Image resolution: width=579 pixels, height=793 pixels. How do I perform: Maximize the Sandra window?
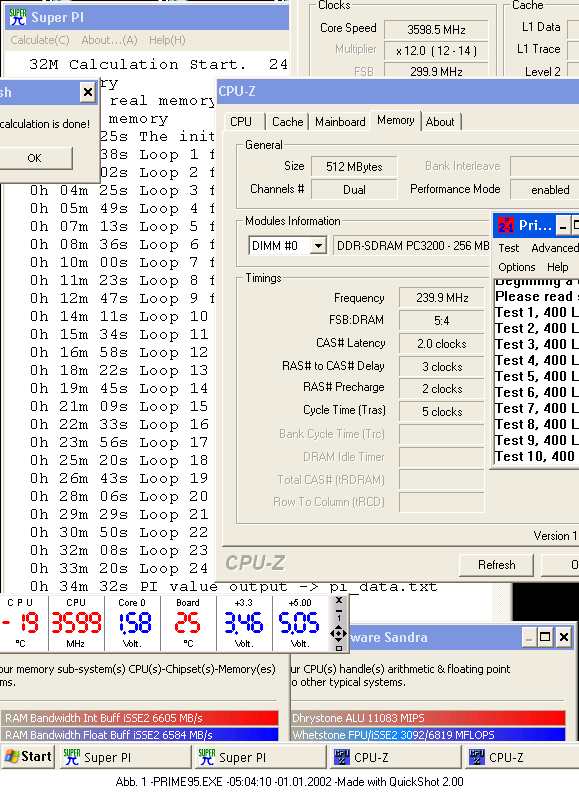(545, 637)
